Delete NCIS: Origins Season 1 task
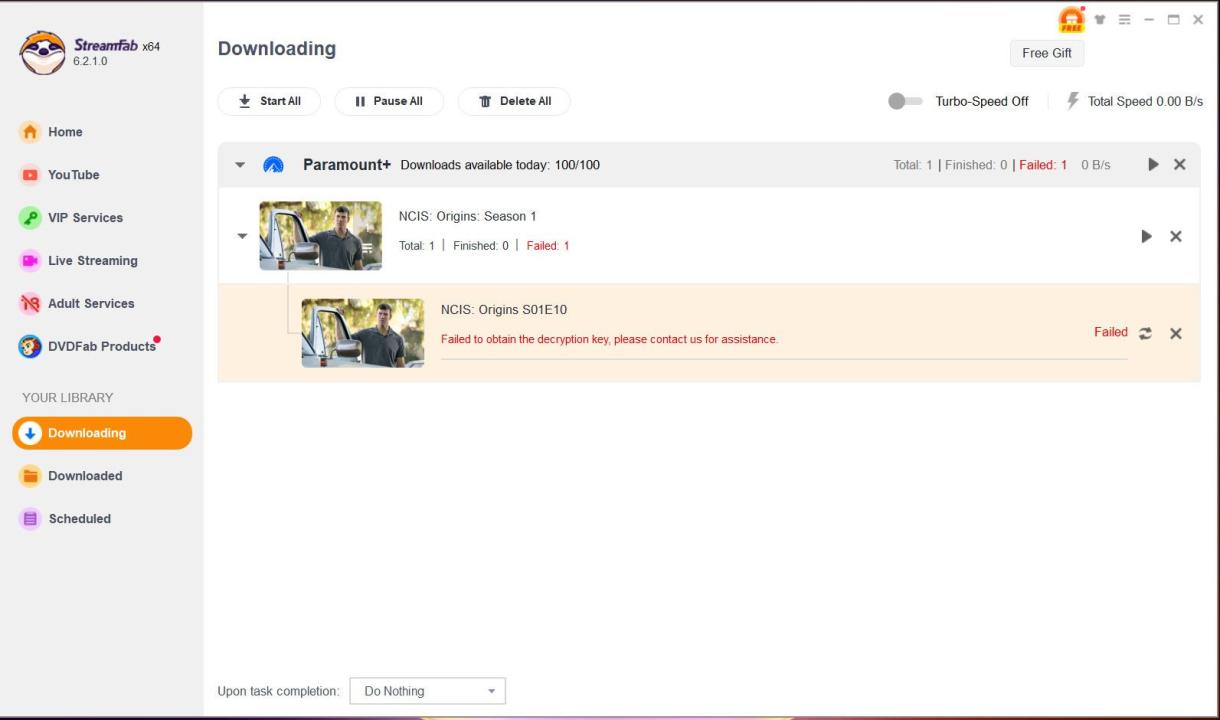 click(1176, 236)
